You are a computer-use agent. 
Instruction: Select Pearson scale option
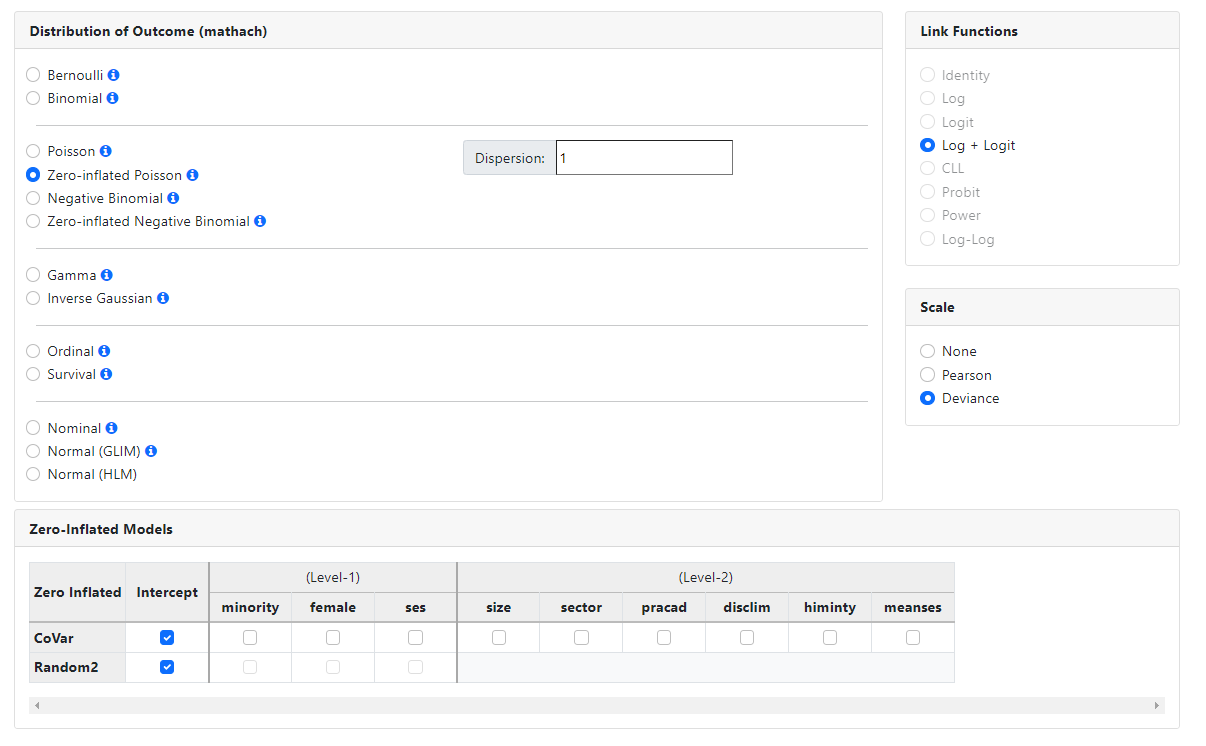click(x=928, y=375)
